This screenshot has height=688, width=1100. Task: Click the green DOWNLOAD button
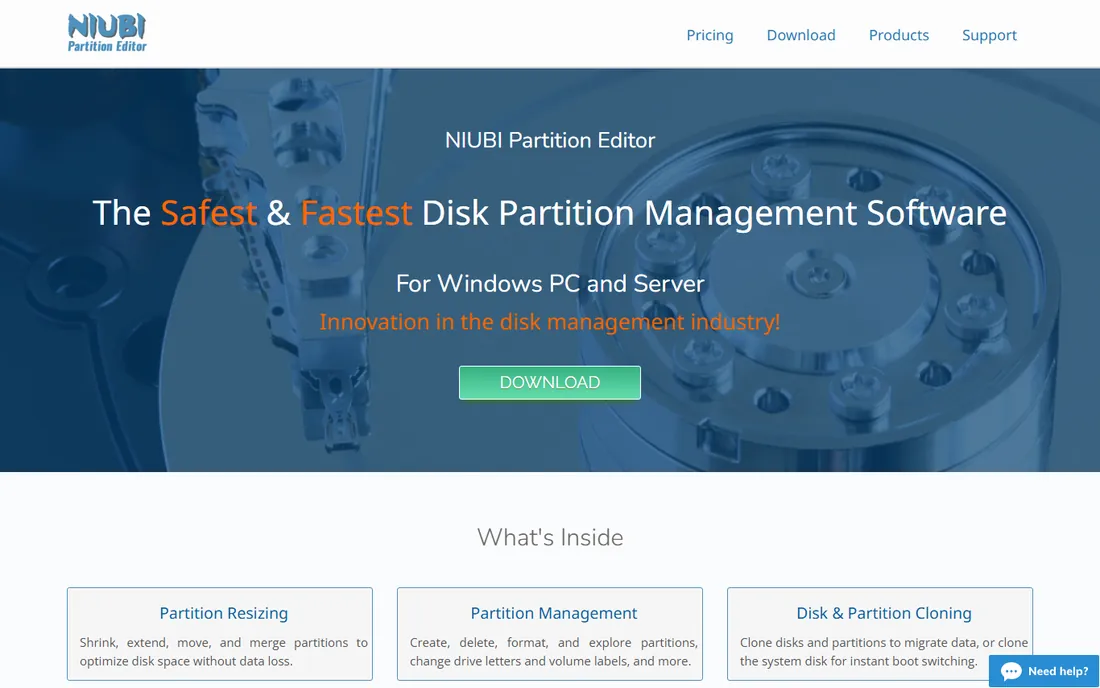pos(549,382)
